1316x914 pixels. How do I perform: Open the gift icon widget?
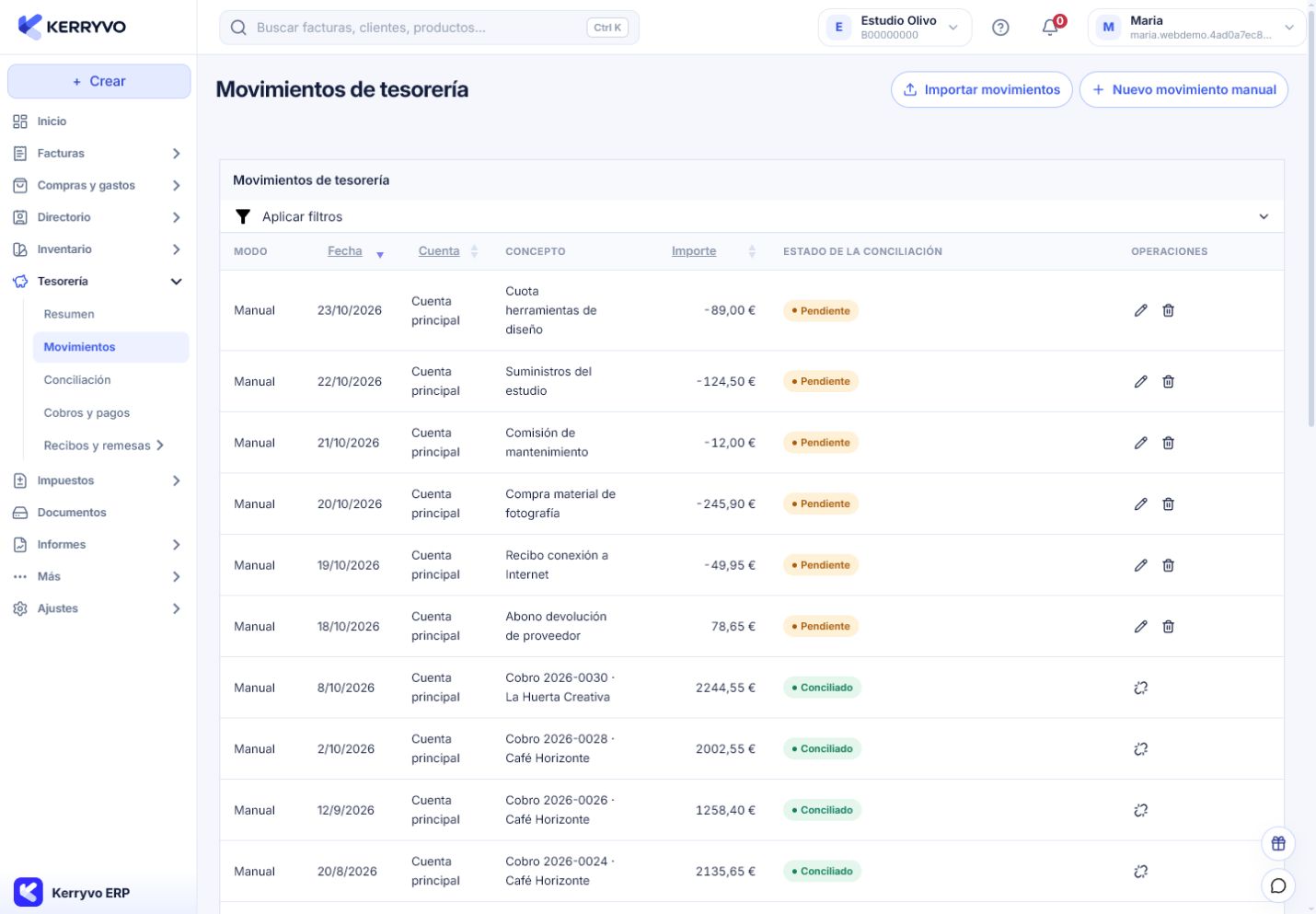coord(1278,843)
